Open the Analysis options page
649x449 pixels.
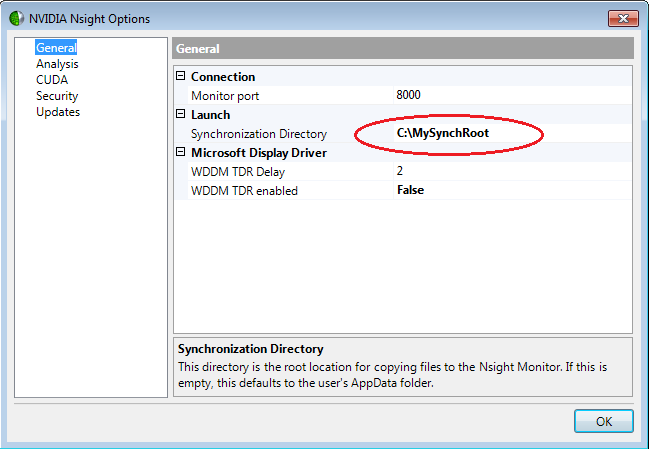[57, 64]
